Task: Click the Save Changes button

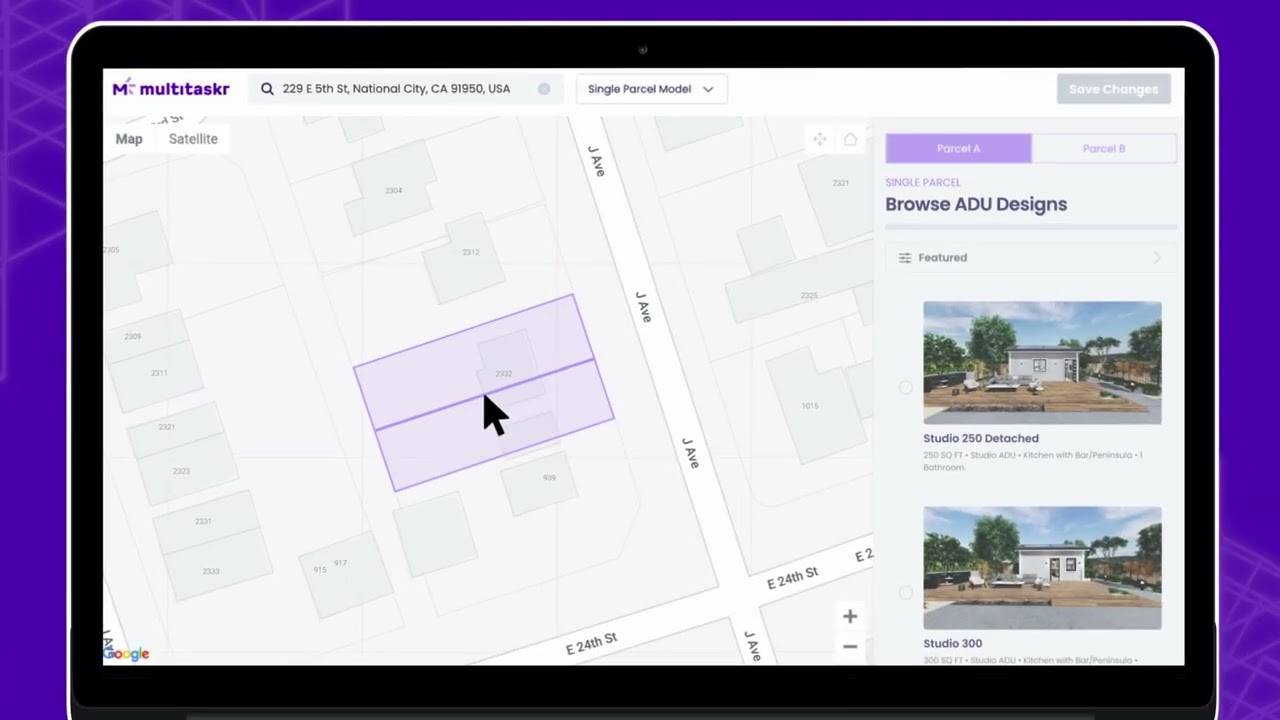Action: pyautogui.click(x=1113, y=89)
